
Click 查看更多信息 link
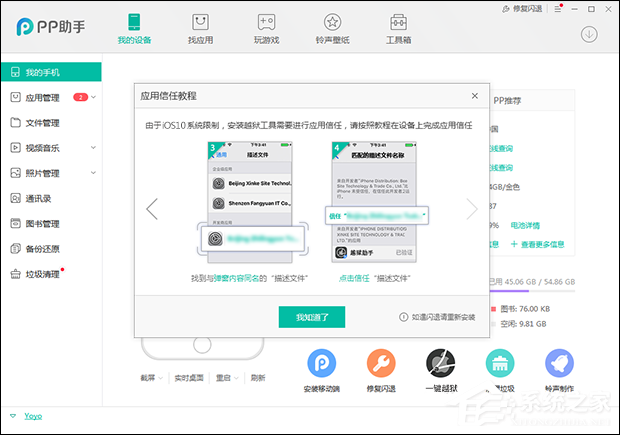coord(537,244)
